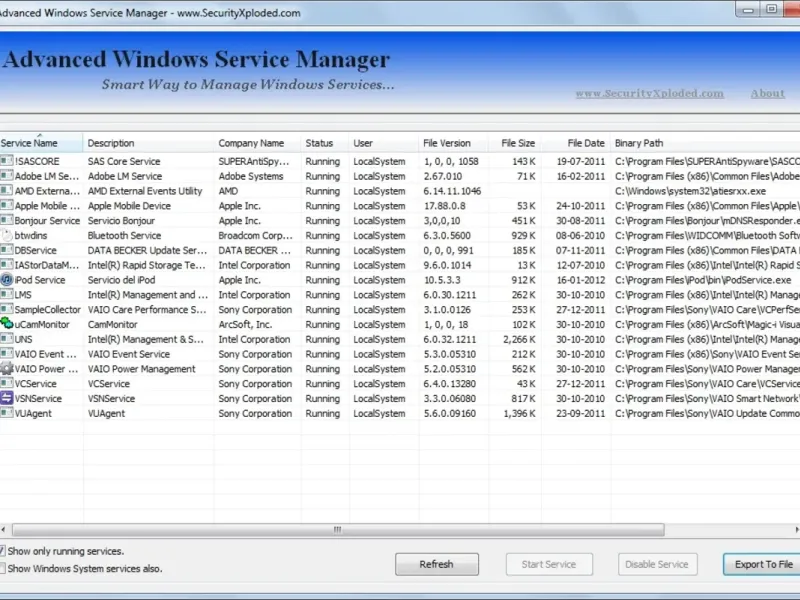Select the VAIO Care Performance description cell

point(147,309)
